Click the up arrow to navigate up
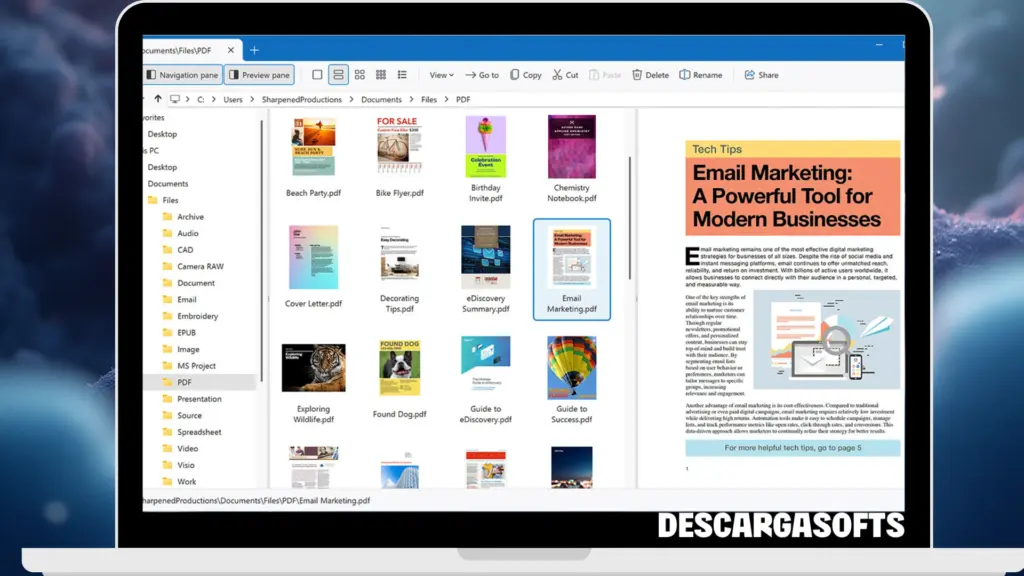Screen dimensions: 1024x576 pyautogui.click(x=157, y=99)
